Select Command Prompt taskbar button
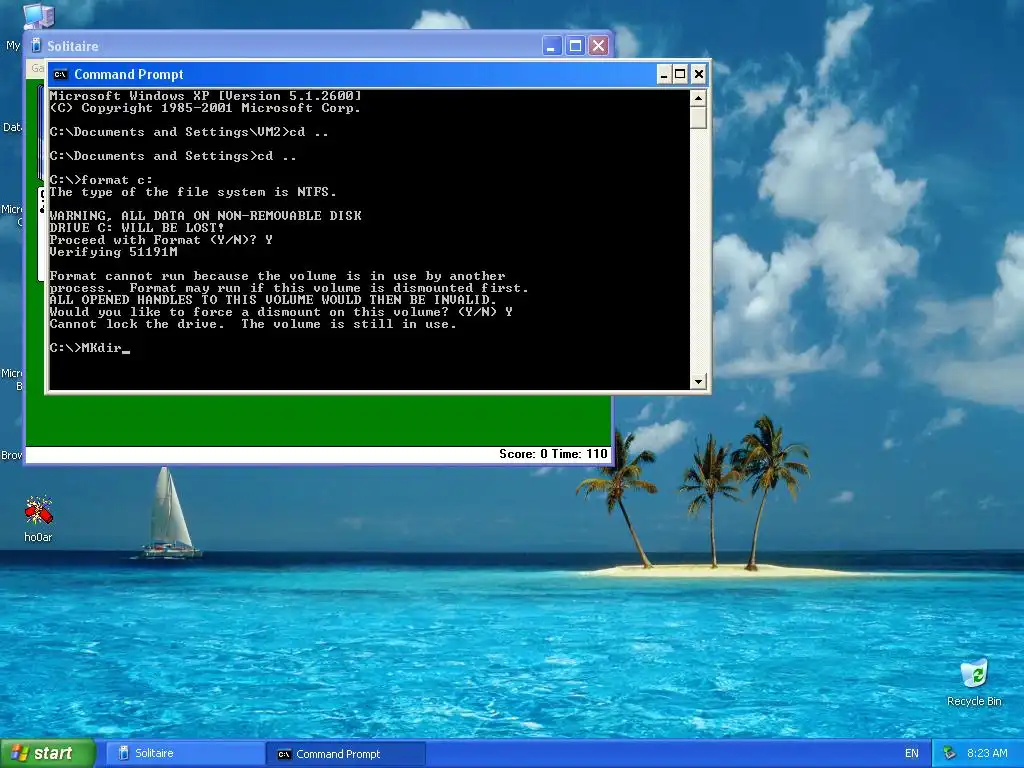 pos(346,754)
